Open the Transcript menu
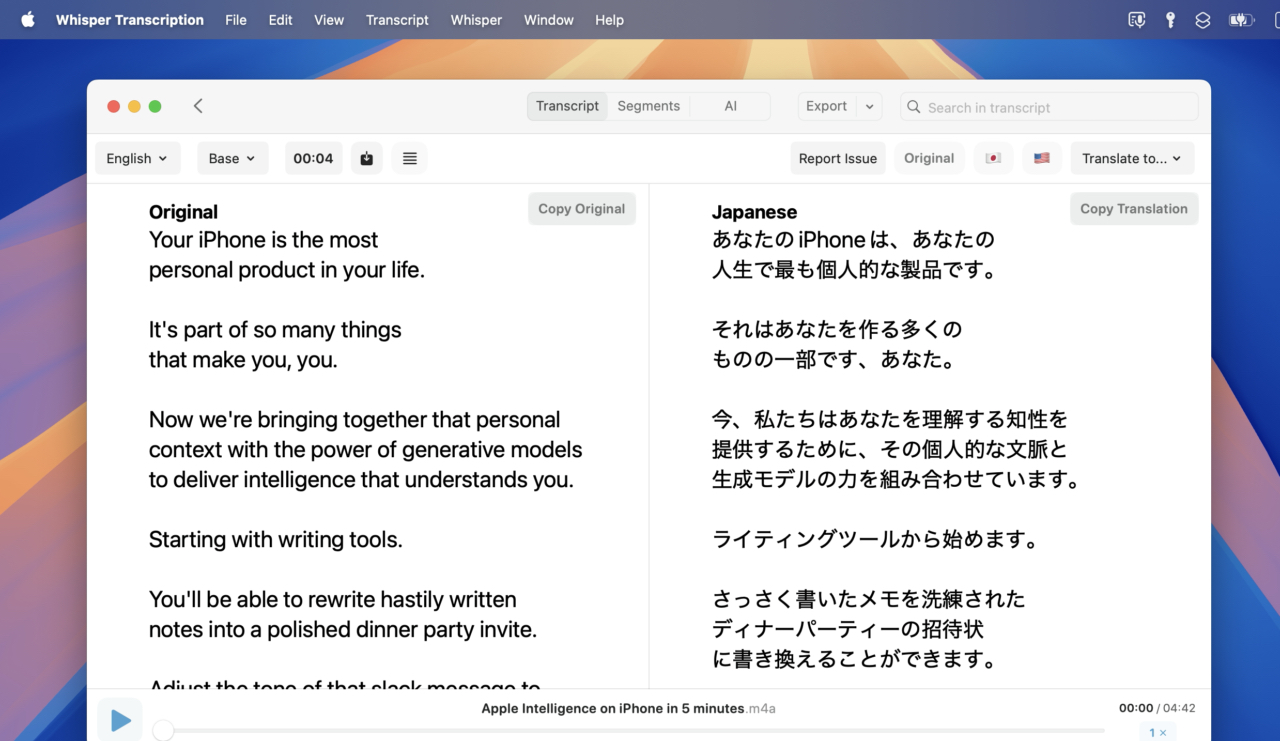 coord(397,19)
